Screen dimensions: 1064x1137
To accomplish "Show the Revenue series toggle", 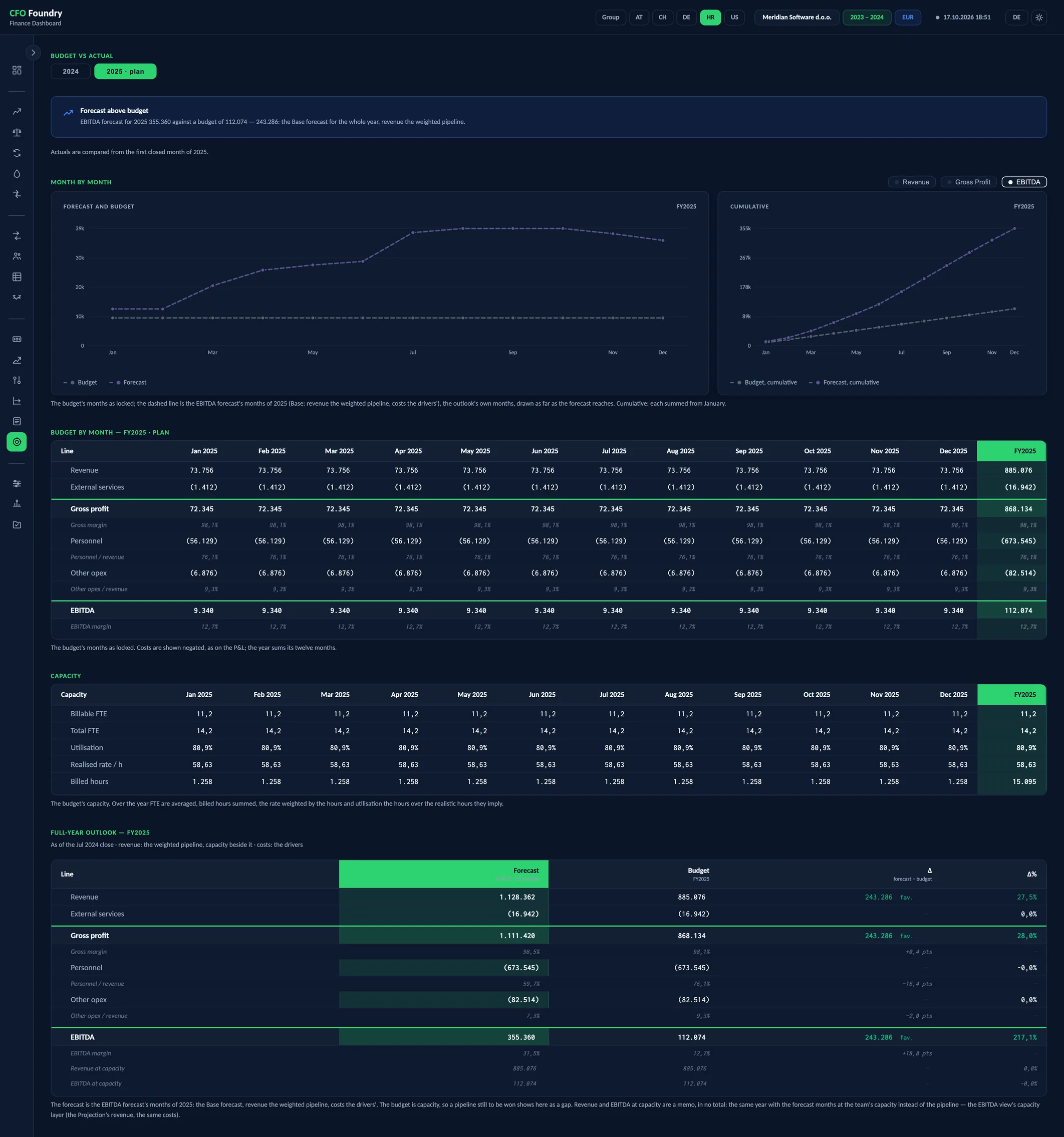I will (912, 182).
